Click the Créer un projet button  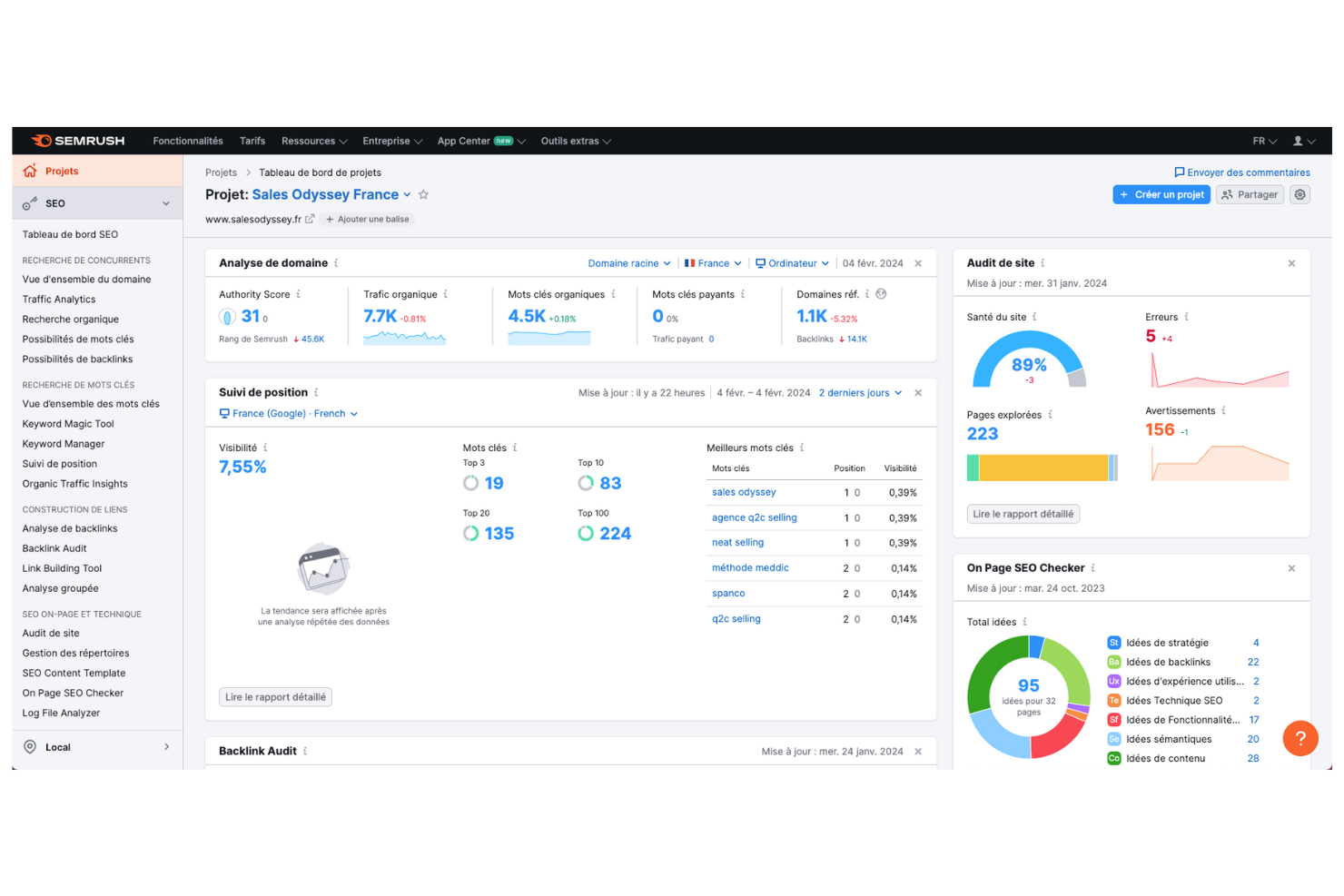coord(1161,194)
